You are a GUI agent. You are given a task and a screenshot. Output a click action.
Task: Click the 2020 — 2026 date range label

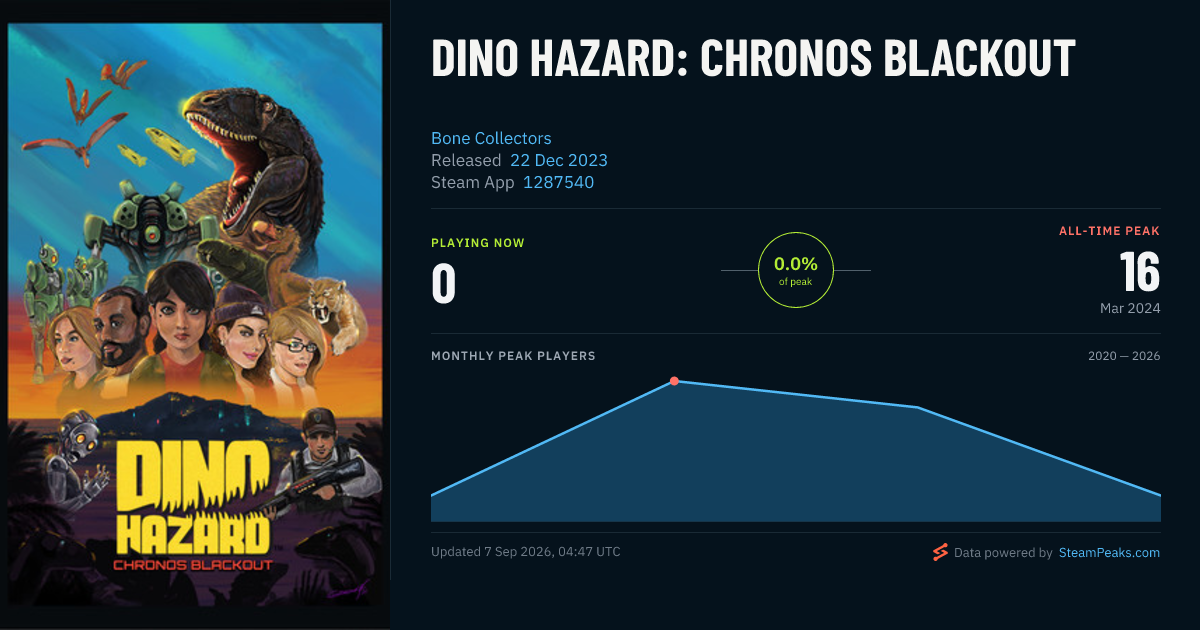point(1124,356)
